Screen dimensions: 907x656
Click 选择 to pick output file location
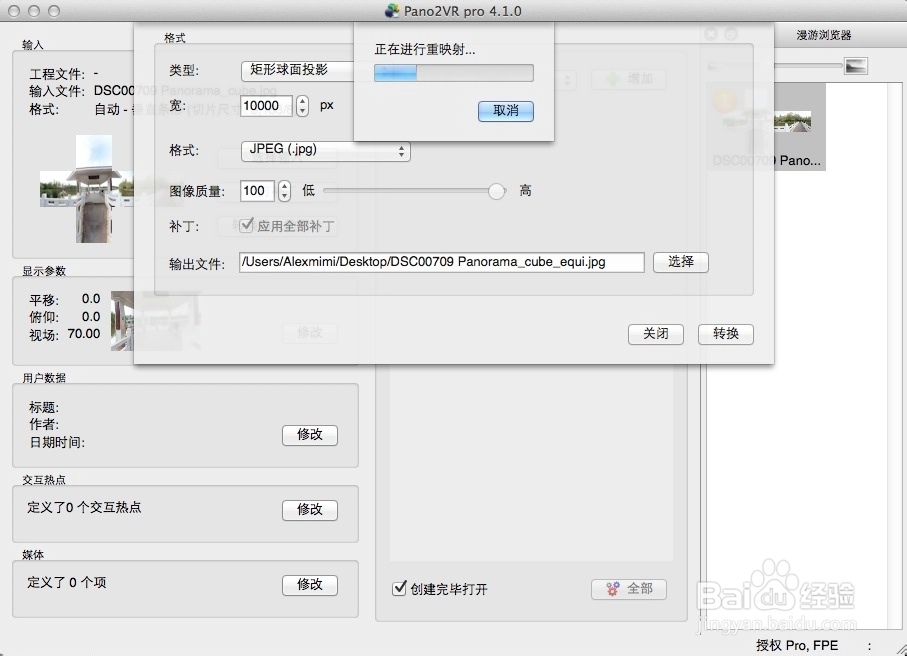pos(680,262)
